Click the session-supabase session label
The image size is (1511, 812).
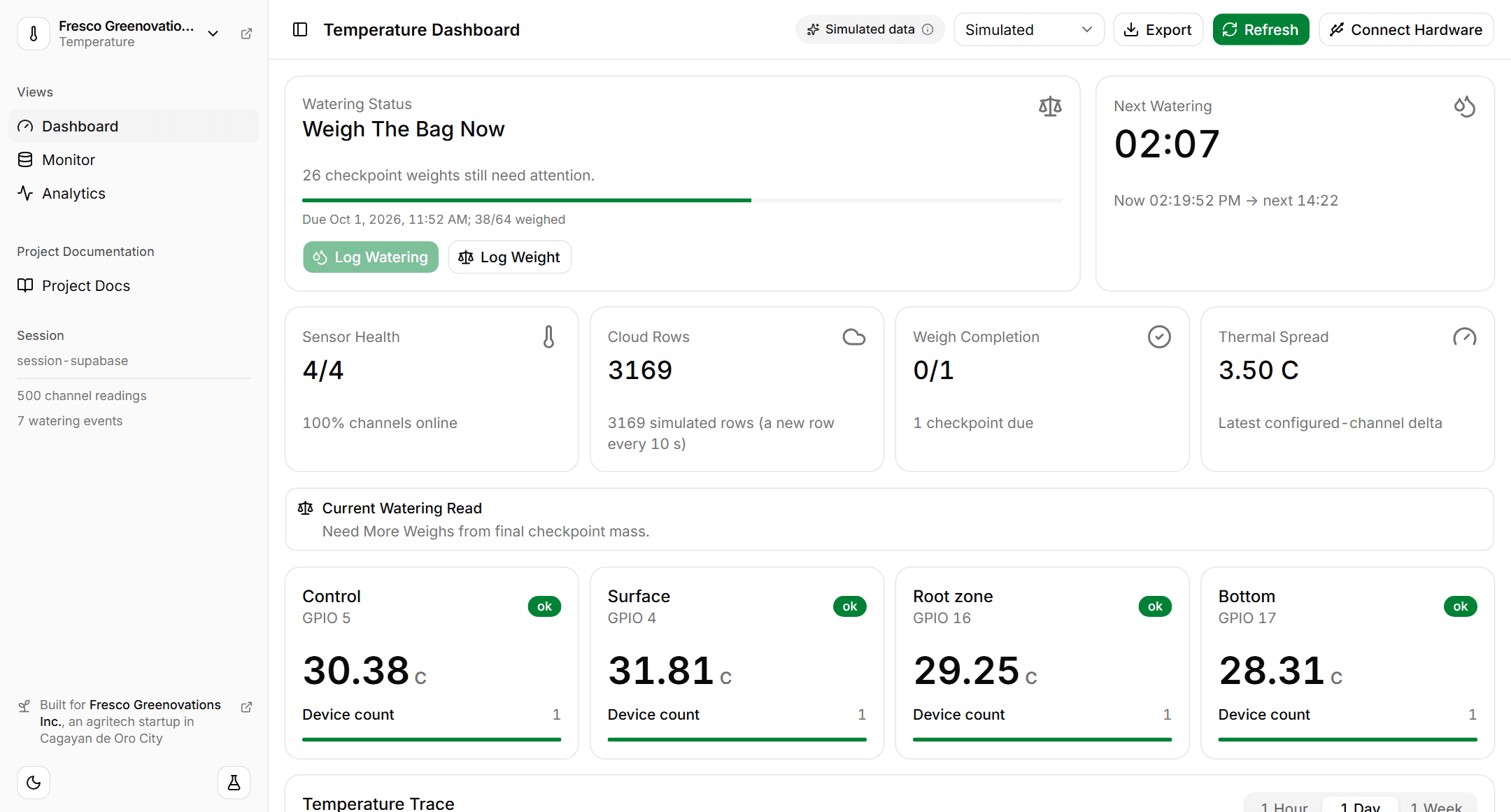click(x=73, y=361)
